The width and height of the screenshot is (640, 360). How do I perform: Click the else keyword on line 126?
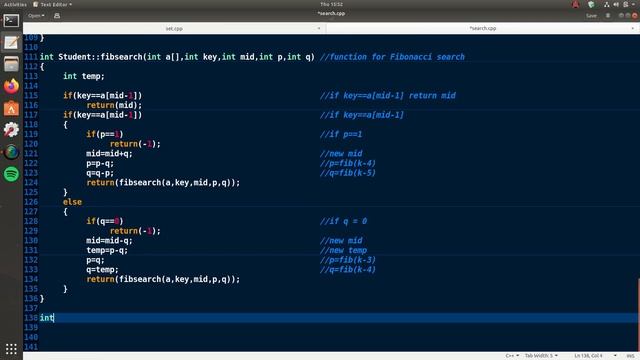[72, 202]
